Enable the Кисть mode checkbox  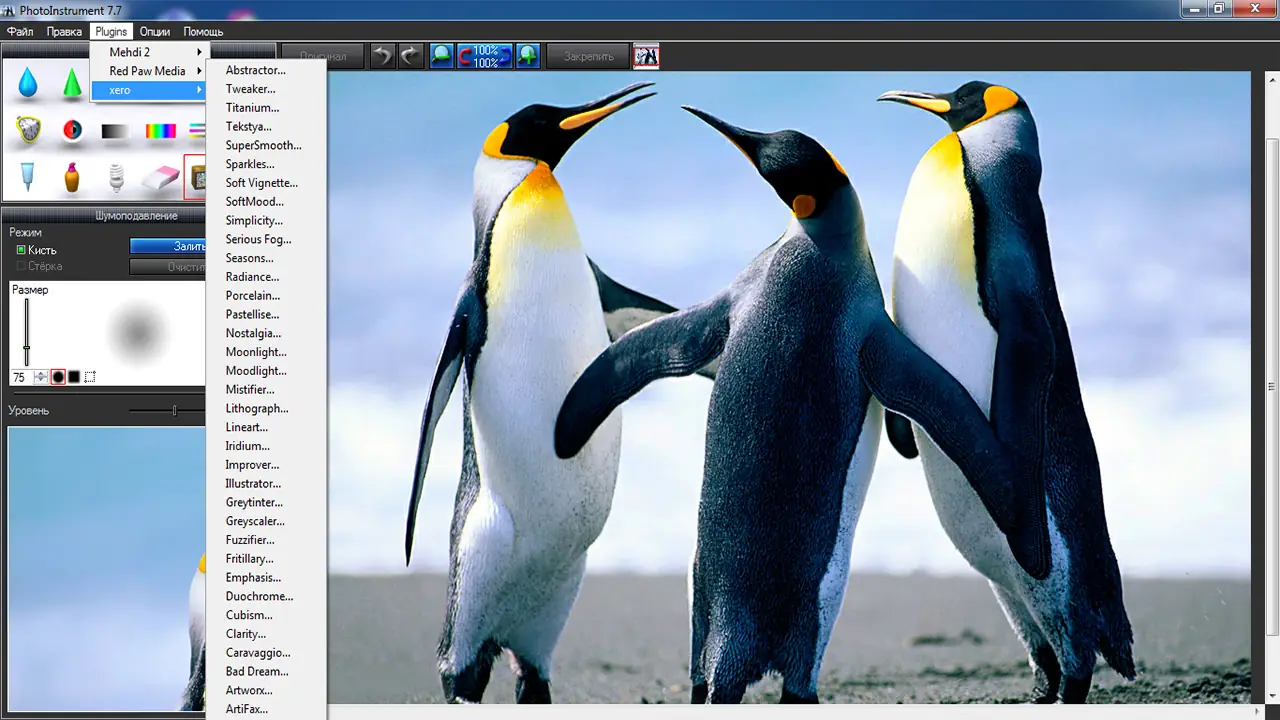(21, 250)
